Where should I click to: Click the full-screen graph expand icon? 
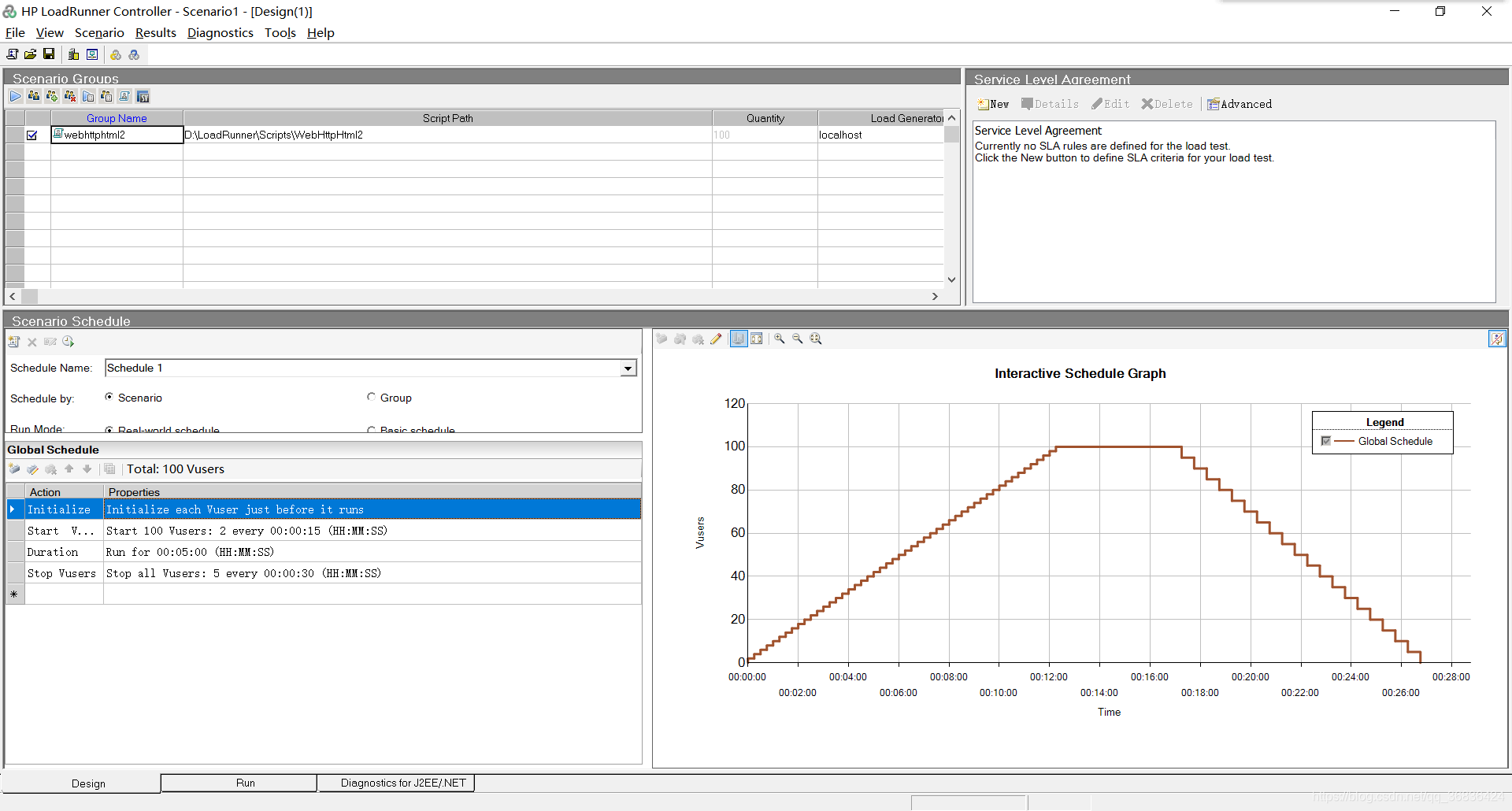(757, 339)
